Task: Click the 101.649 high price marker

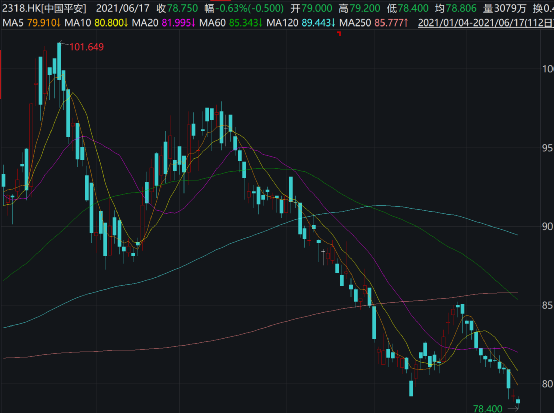Action: 87,47
